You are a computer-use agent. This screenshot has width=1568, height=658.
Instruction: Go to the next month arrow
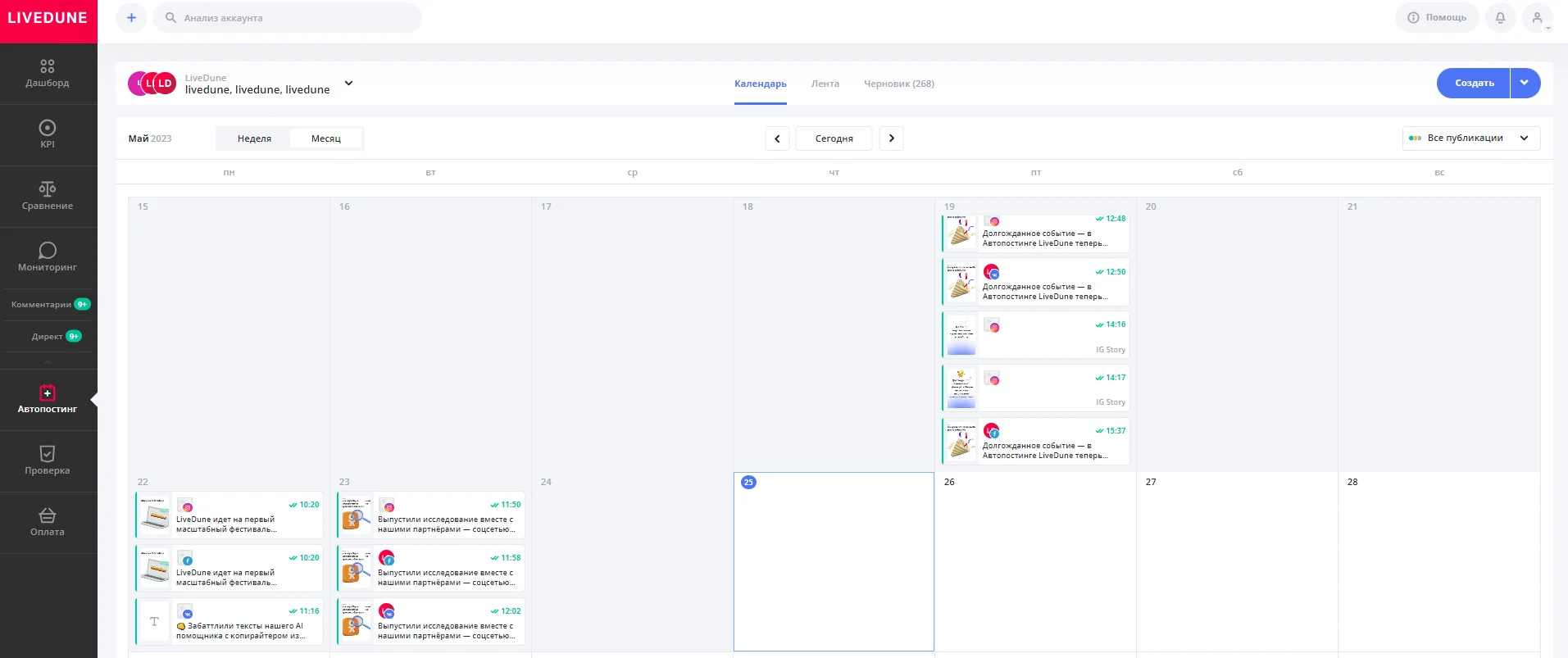[x=892, y=138]
